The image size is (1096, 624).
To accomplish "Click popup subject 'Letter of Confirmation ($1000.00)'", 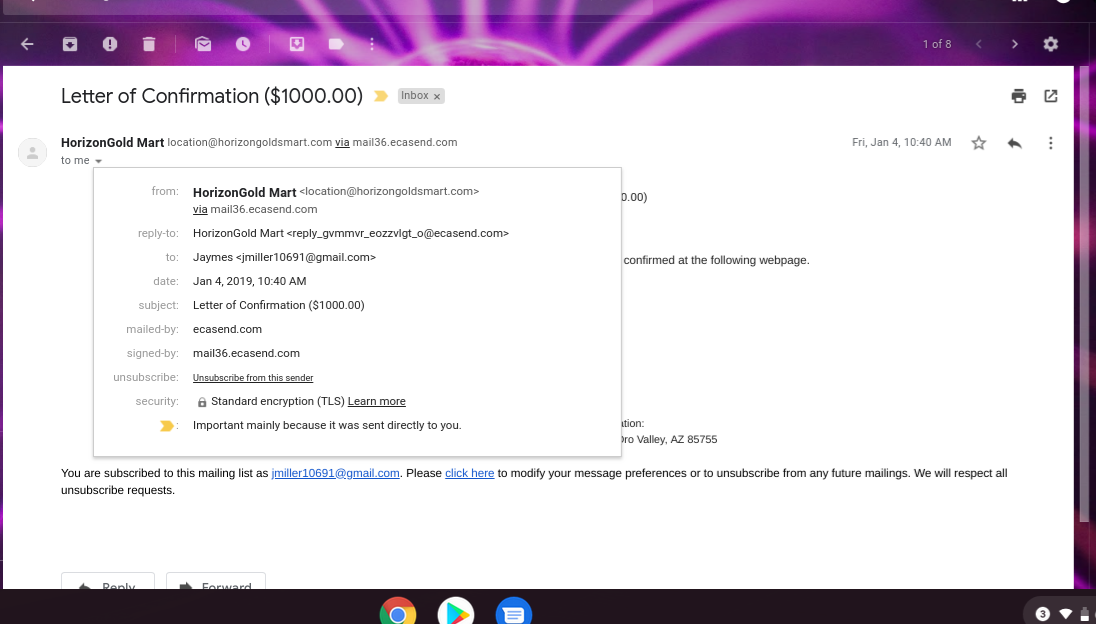I will tap(279, 305).
